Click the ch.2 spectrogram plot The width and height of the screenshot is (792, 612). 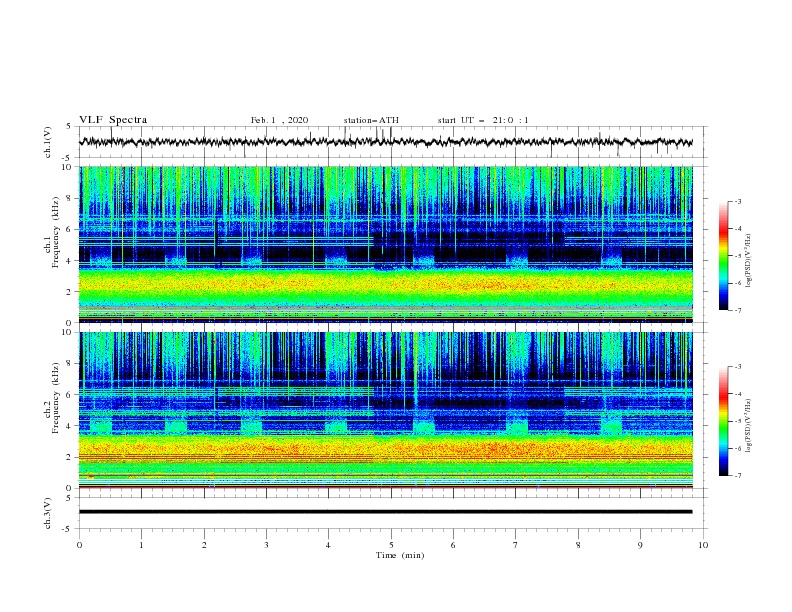tap(386, 410)
